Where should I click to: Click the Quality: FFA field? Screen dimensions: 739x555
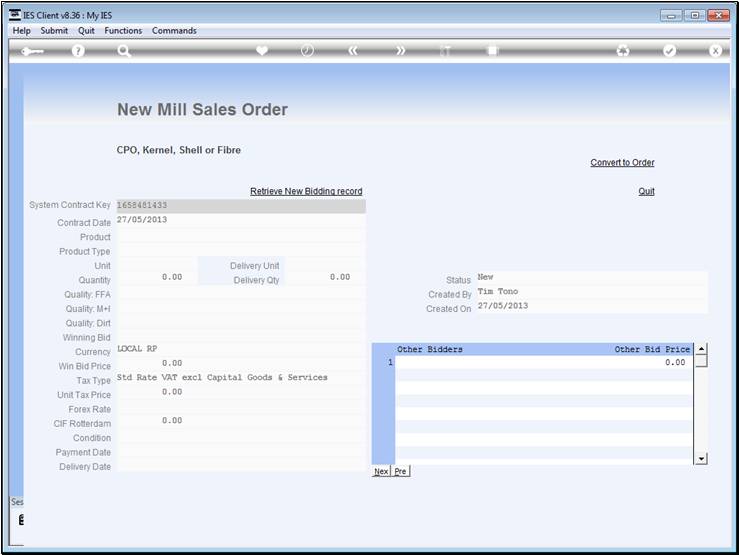[x=241, y=292]
